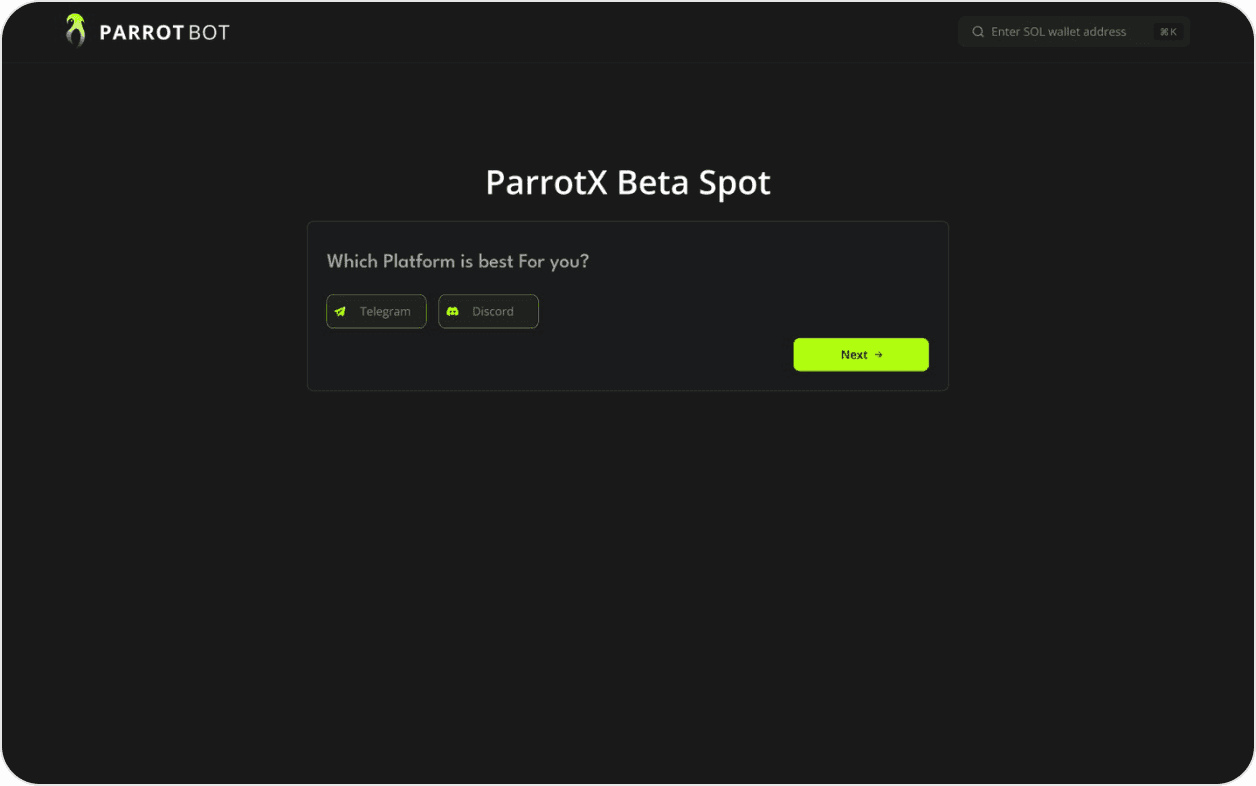Open the PARROT BOT home link
The image size is (1256, 786).
147,31
